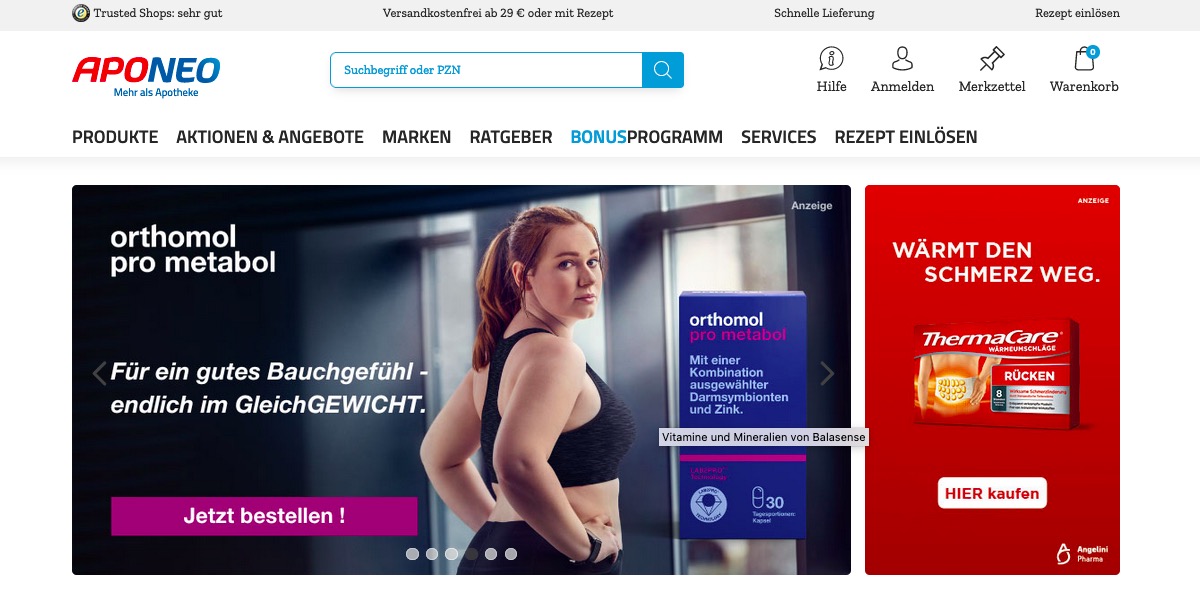Go to previous banner slide arrow
1200x595 pixels.
point(99,374)
